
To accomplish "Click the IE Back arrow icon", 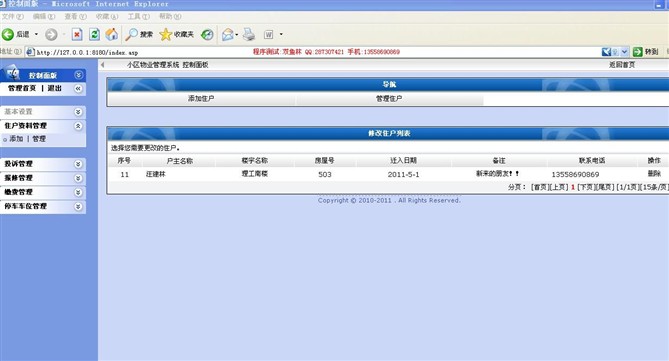I will coord(8,35).
